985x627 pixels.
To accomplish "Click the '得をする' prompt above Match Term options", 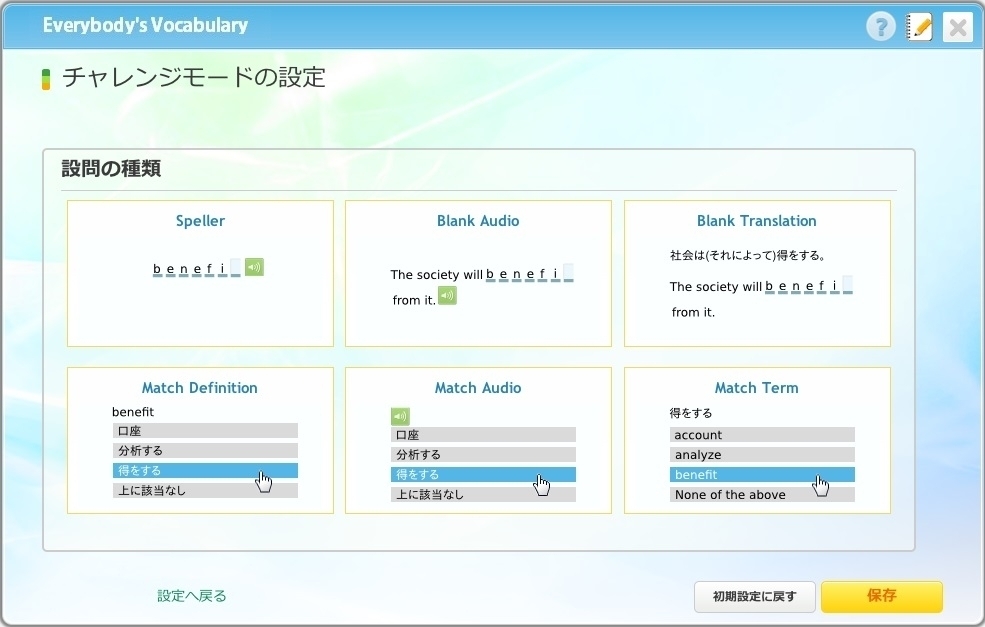I will tap(690, 413).
